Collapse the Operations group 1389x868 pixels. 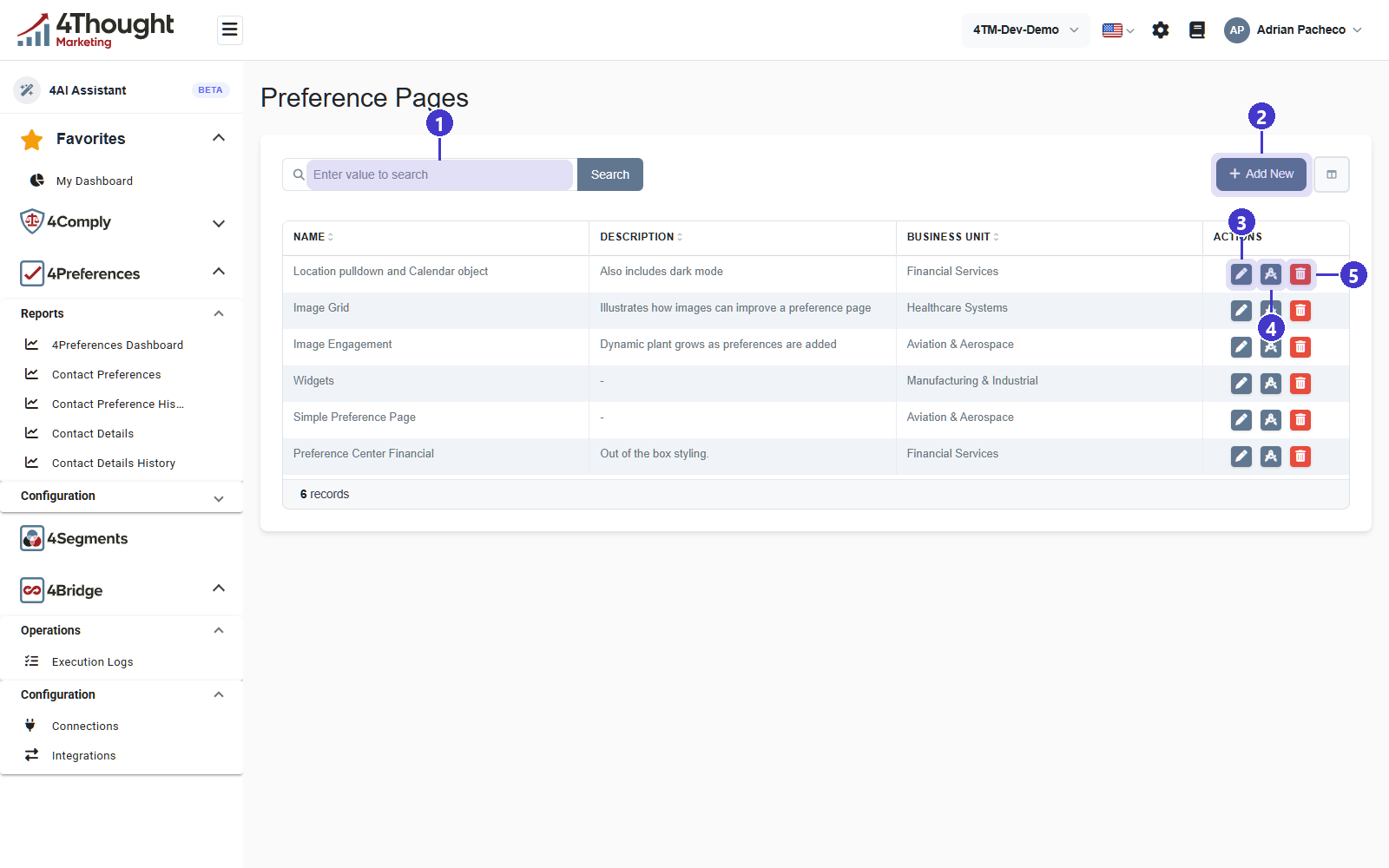pyautogui.click(x=219, y=630)
